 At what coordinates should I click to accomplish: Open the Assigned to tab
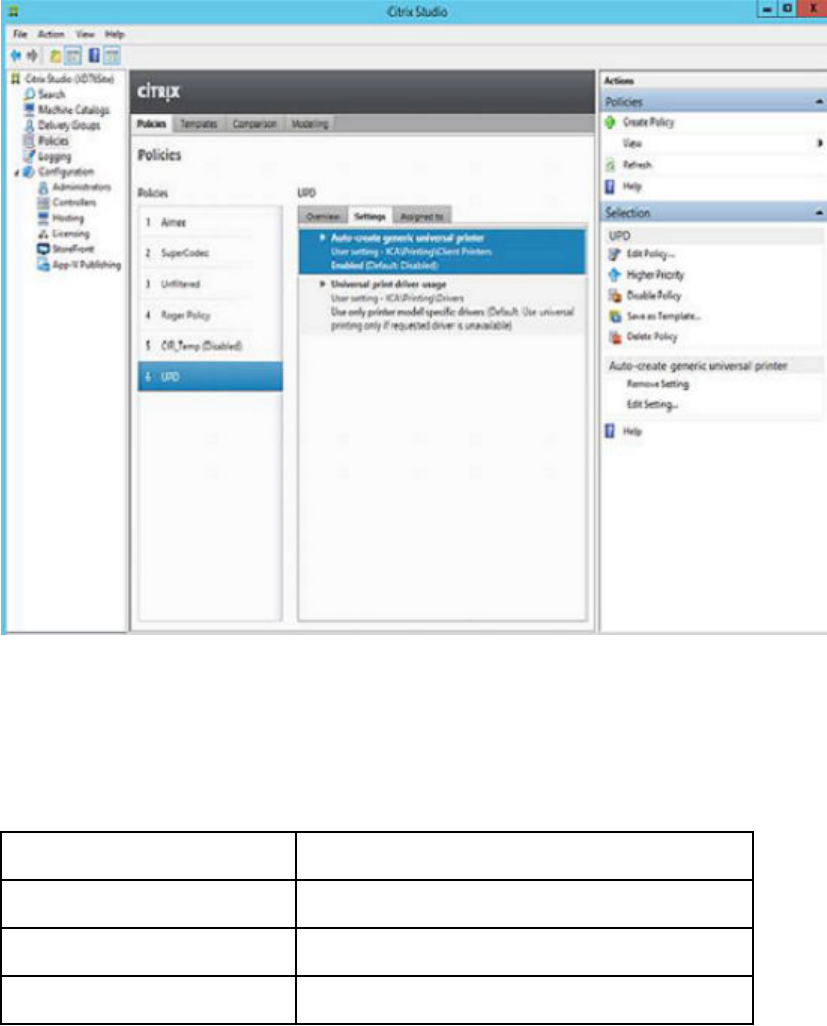point(422,216)
